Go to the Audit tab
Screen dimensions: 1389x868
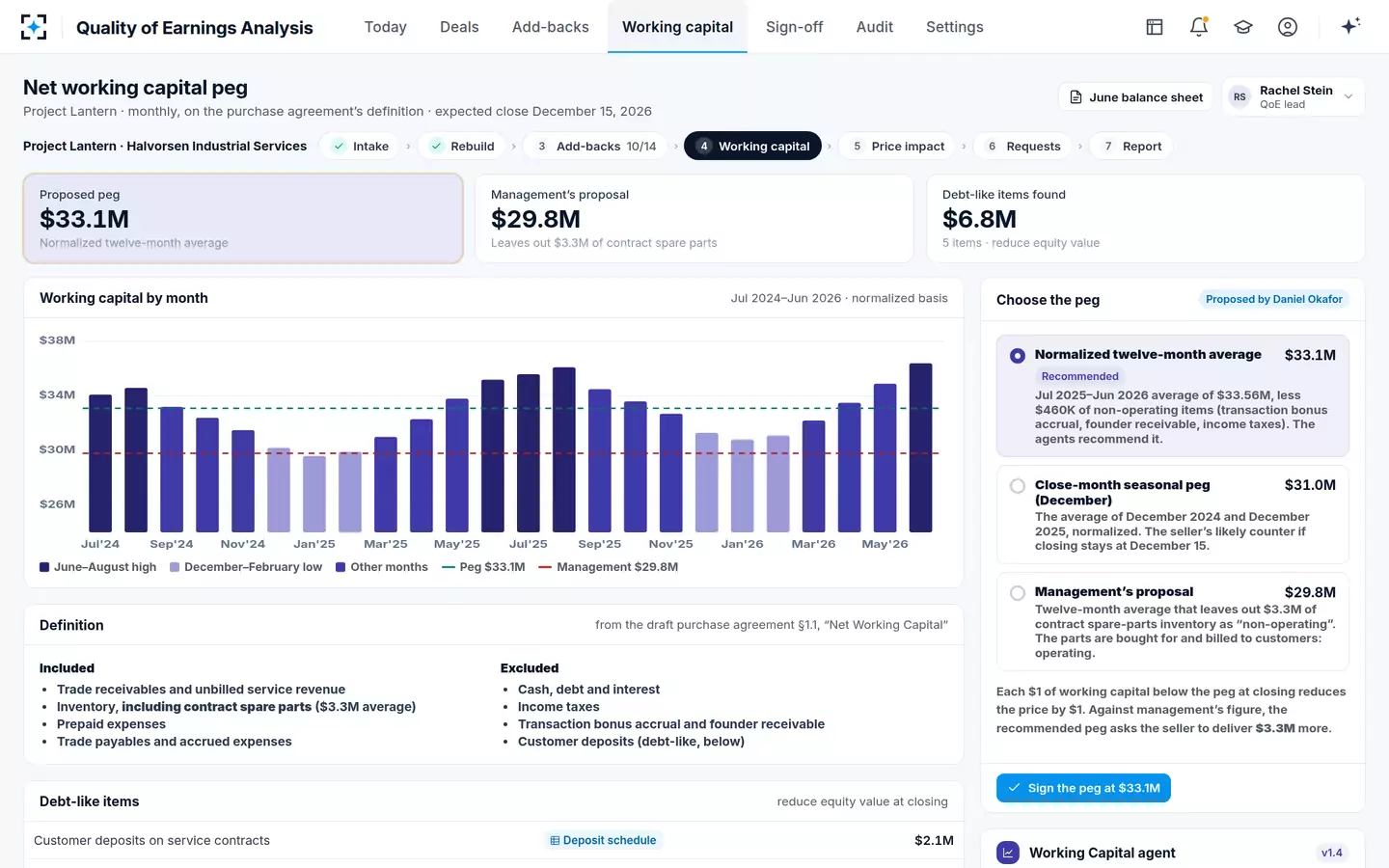[875, 27]
